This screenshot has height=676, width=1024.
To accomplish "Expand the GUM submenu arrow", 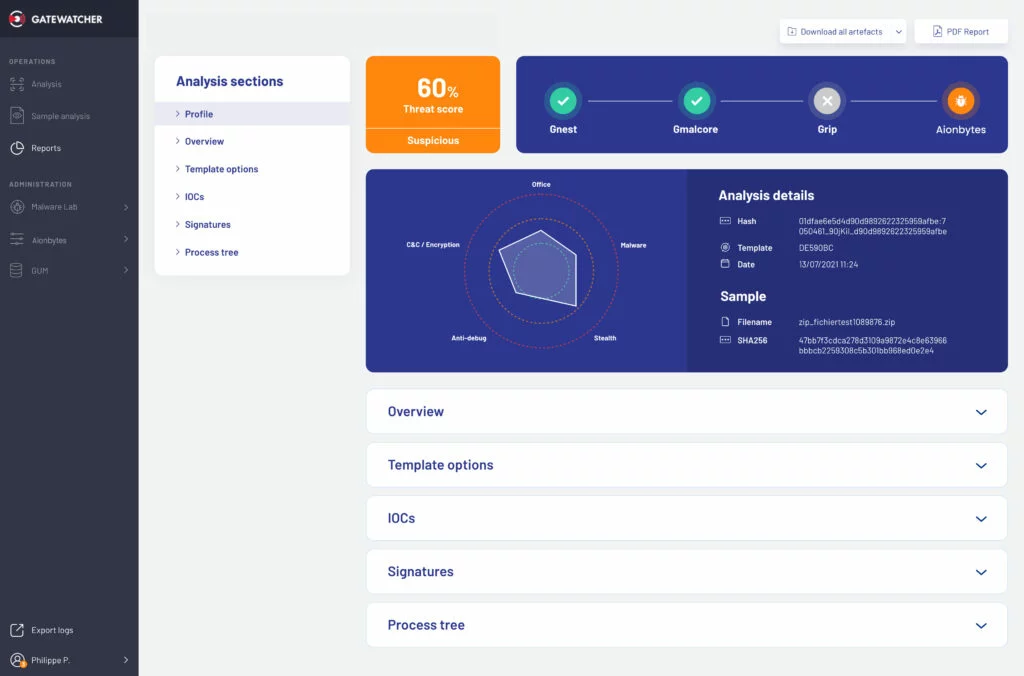I will 126,270.
